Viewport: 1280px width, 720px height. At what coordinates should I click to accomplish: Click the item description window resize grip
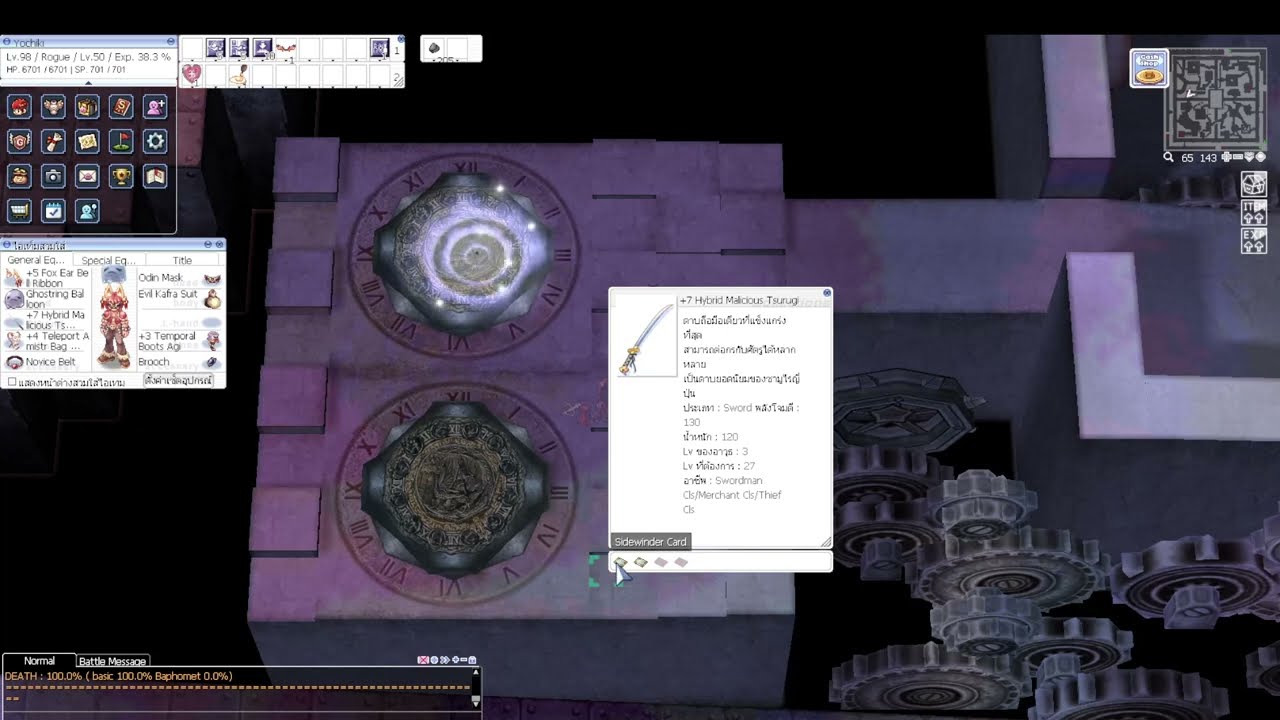tap(826, 542)
